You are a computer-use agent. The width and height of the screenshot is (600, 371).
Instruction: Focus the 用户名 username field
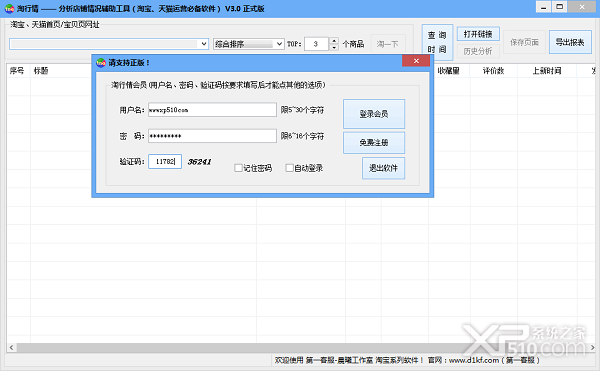tap(212, 110)
